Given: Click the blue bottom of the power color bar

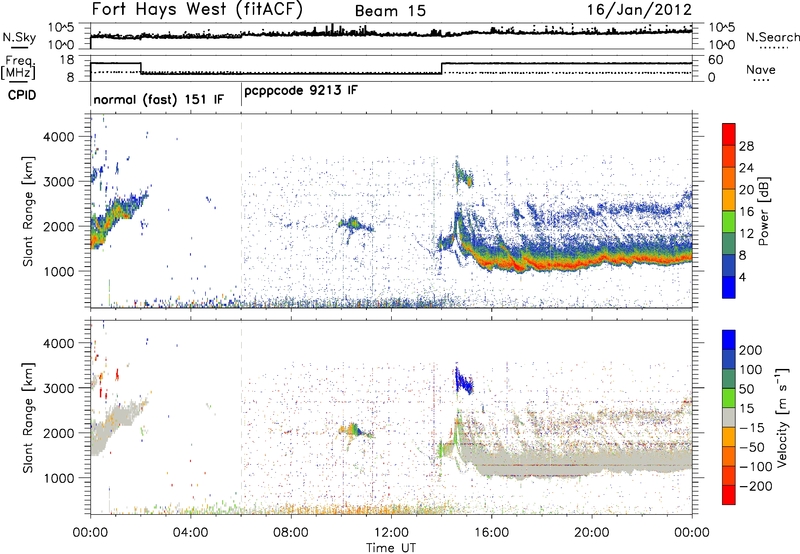Looking at the screenshot, I should tap(729, 288).
